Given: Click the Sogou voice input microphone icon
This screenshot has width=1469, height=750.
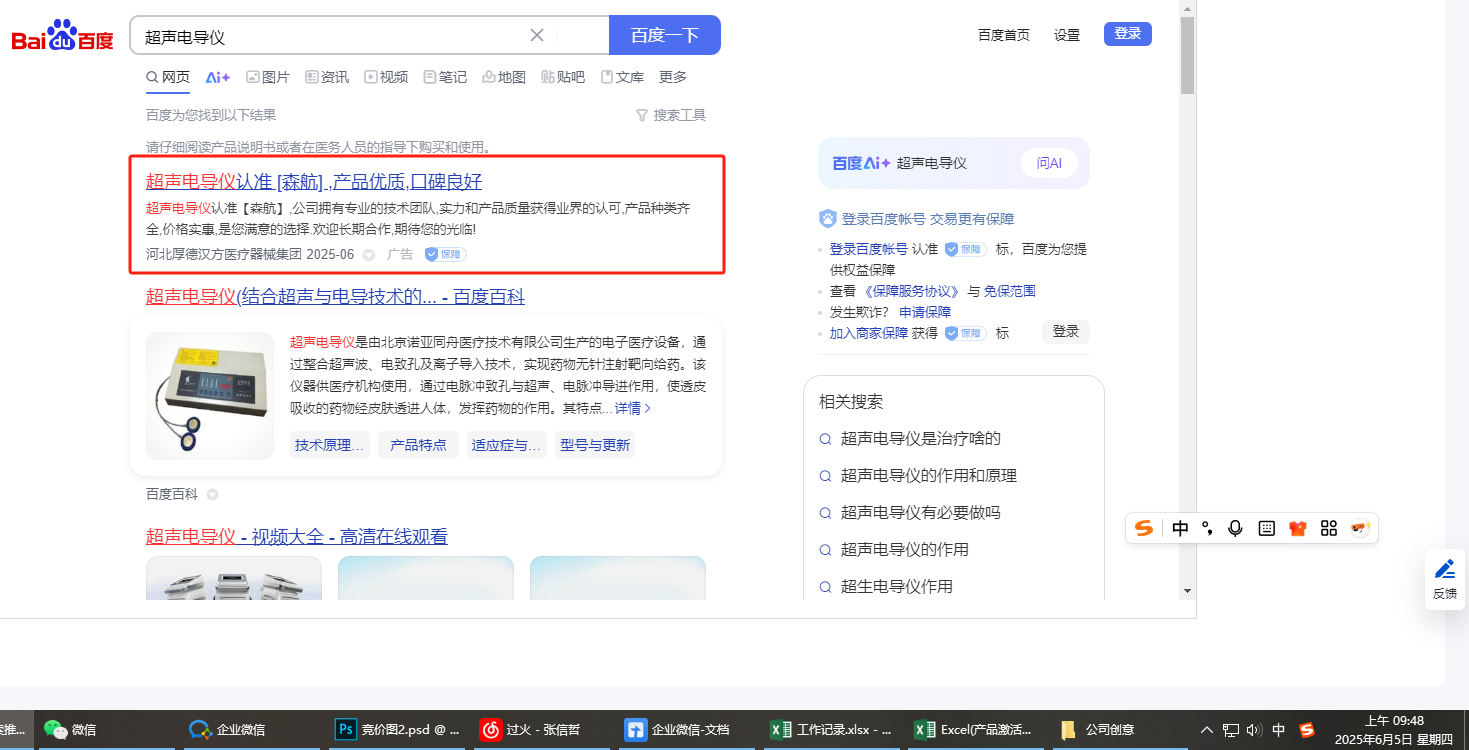Looking at the screenshot, I should (1235, 528).
